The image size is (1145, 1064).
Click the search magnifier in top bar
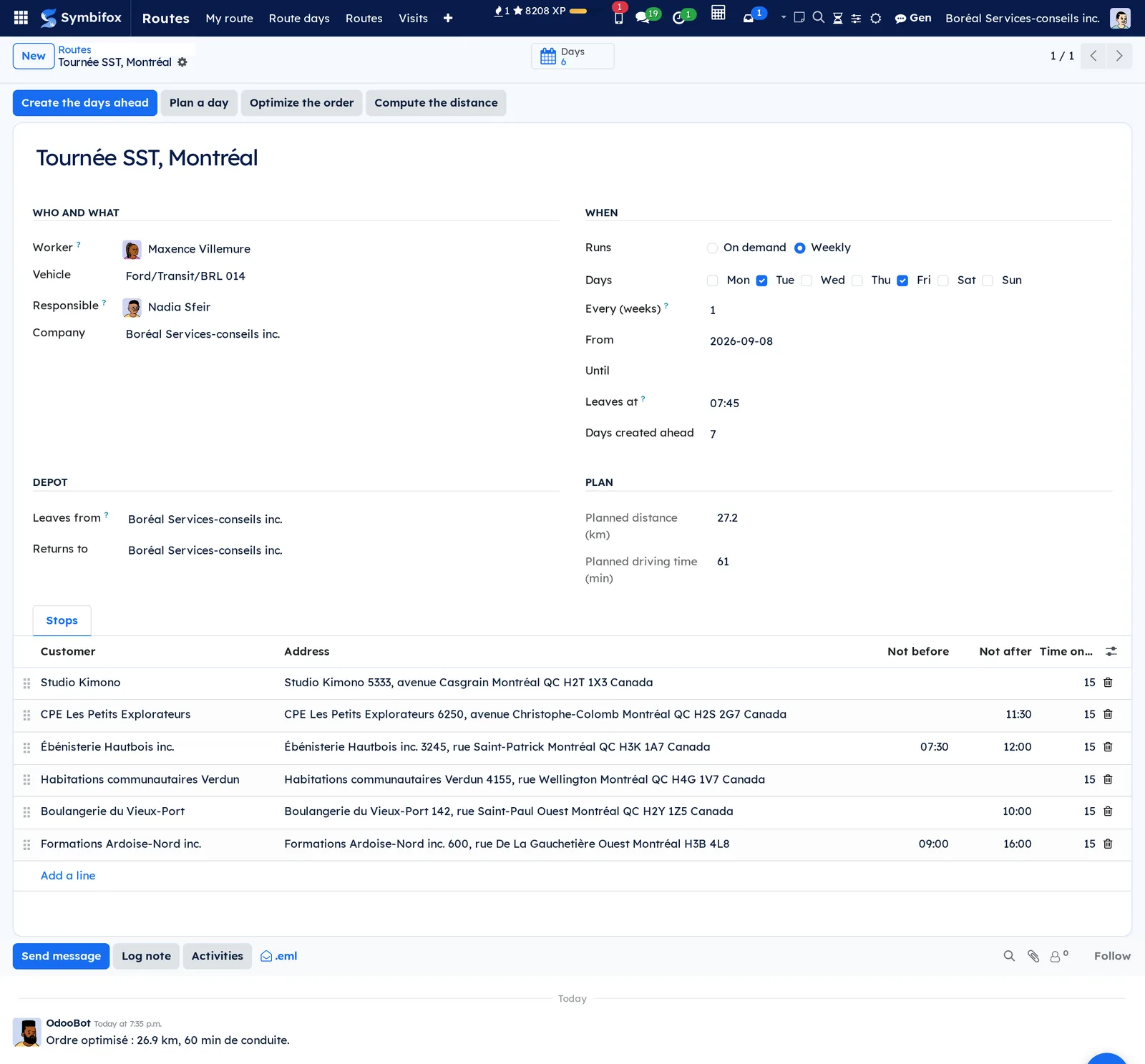[819, 17]
